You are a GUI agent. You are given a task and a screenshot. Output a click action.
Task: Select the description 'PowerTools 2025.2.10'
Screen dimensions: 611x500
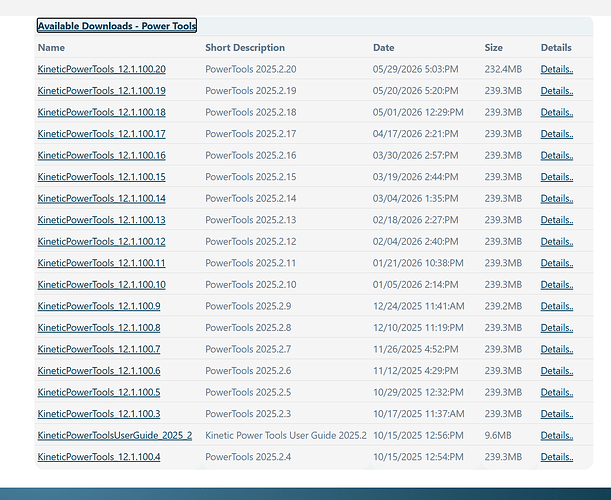[x=251, y=284]
